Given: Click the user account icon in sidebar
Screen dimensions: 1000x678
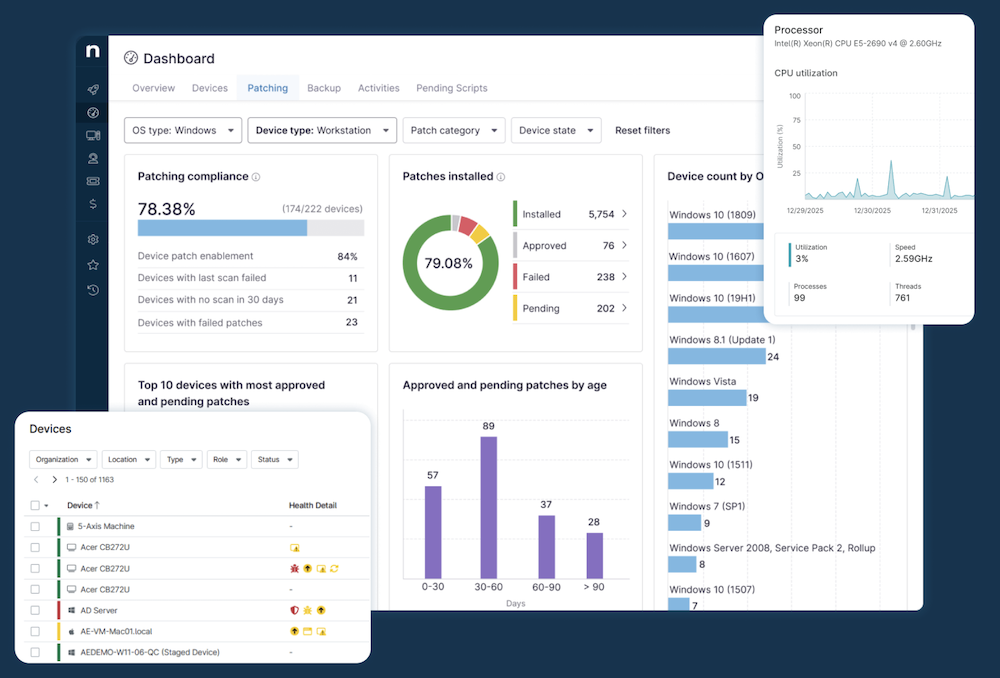Looking at the screenshot, I should point(93,158).
